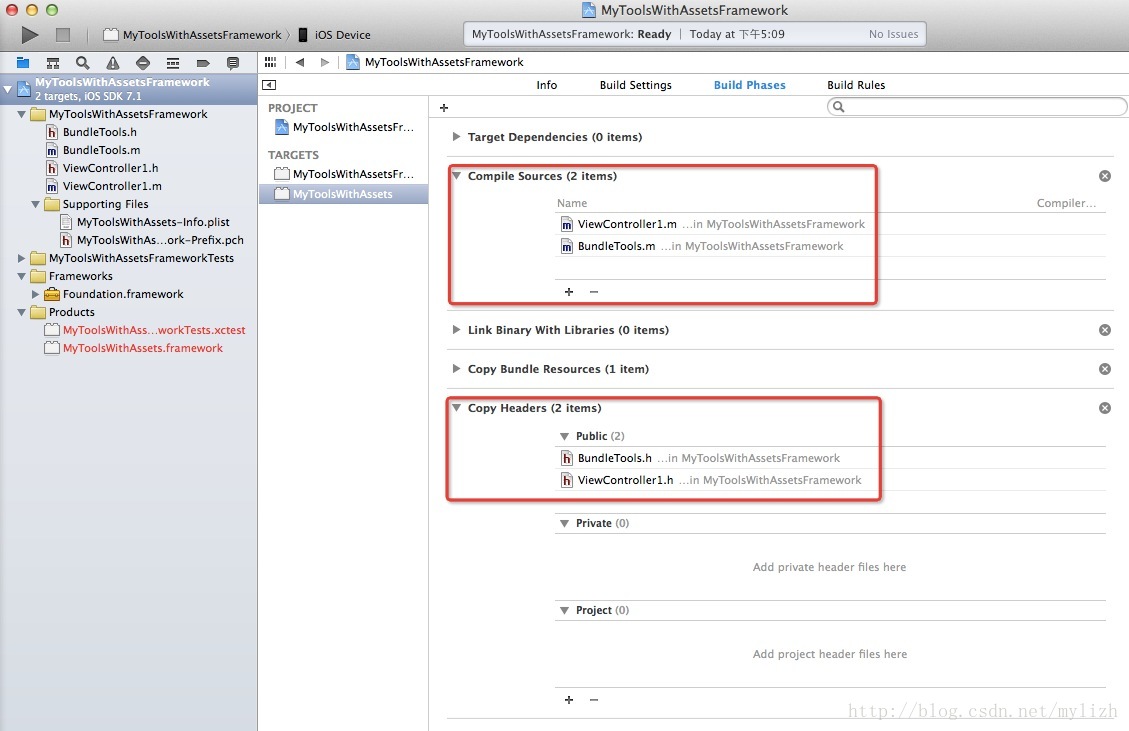The image size is (1129, 731).
Task: Go back with the left arrow
Action: [300, 62]
